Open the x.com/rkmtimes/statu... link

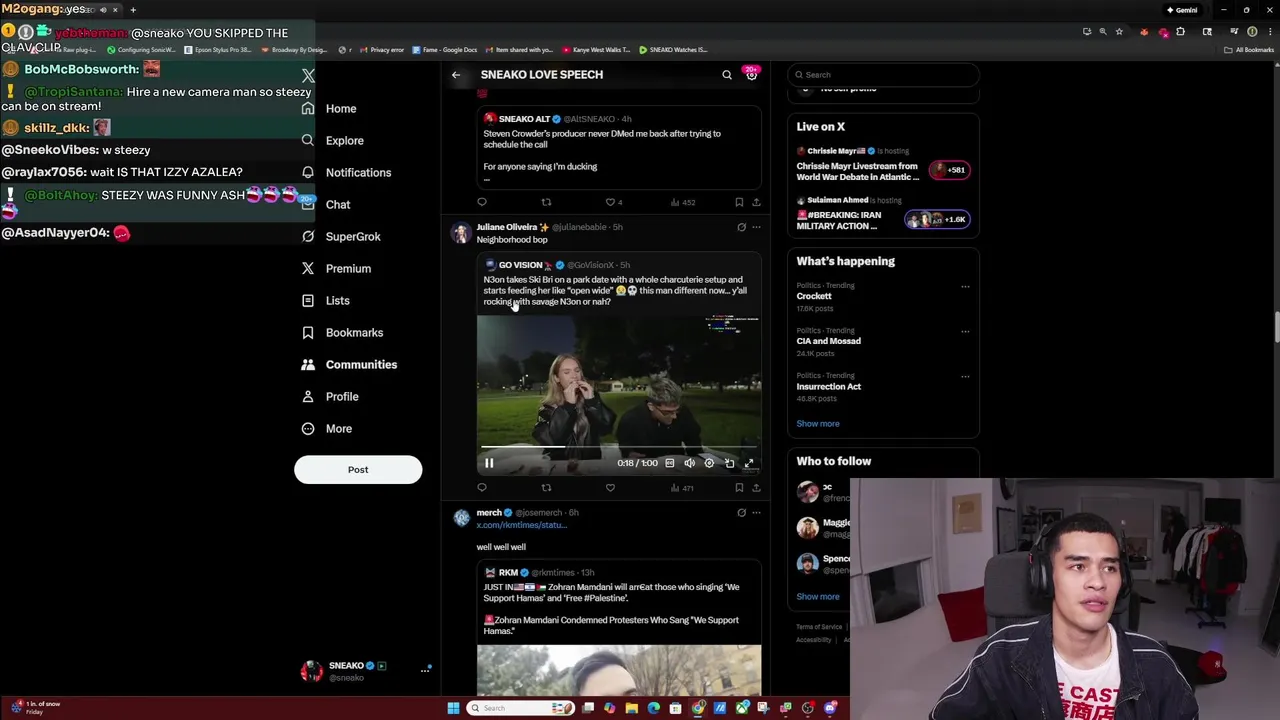(x=521, y=525)
